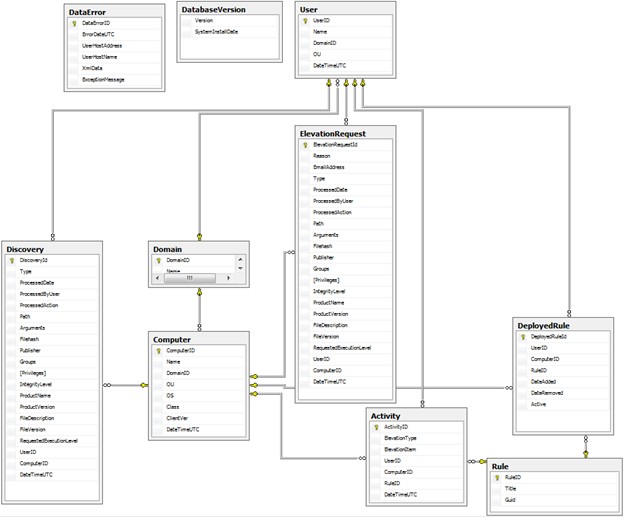Click the key icon beside DiscoveryId
The image size is (624, 517).
[x=12, y=260]
